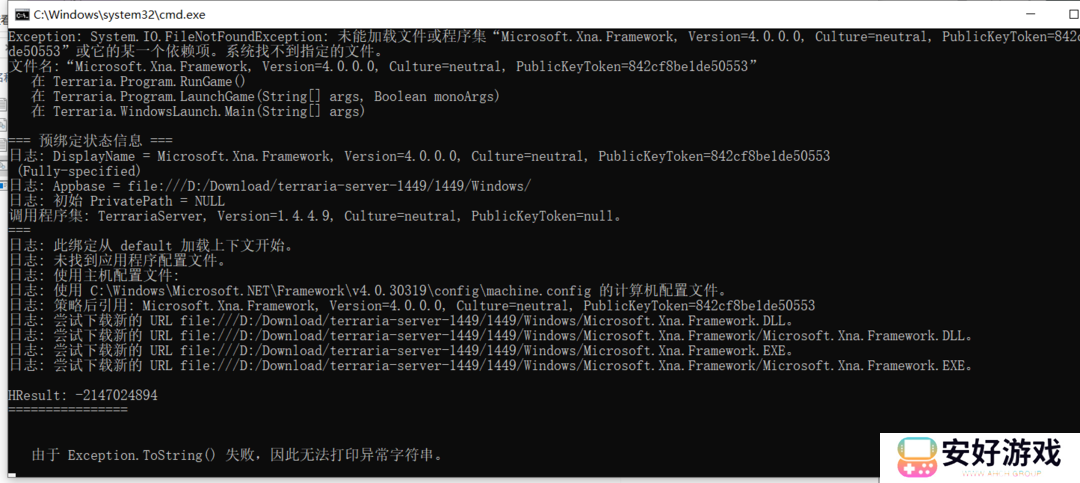This screenshot has height=483, width=1080.
Task: Click the (Fully-specified) text
Action: coord(80,171)
